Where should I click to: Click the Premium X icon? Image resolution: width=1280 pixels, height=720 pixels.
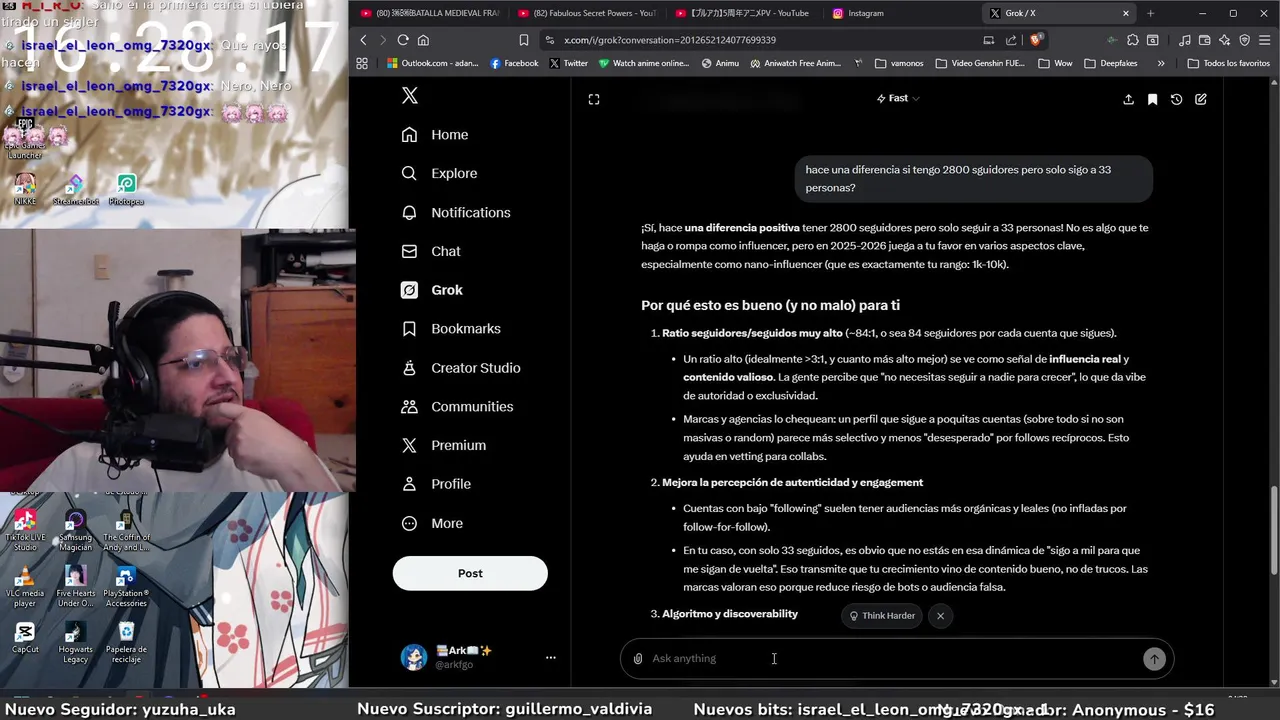(x=409, y=445)
